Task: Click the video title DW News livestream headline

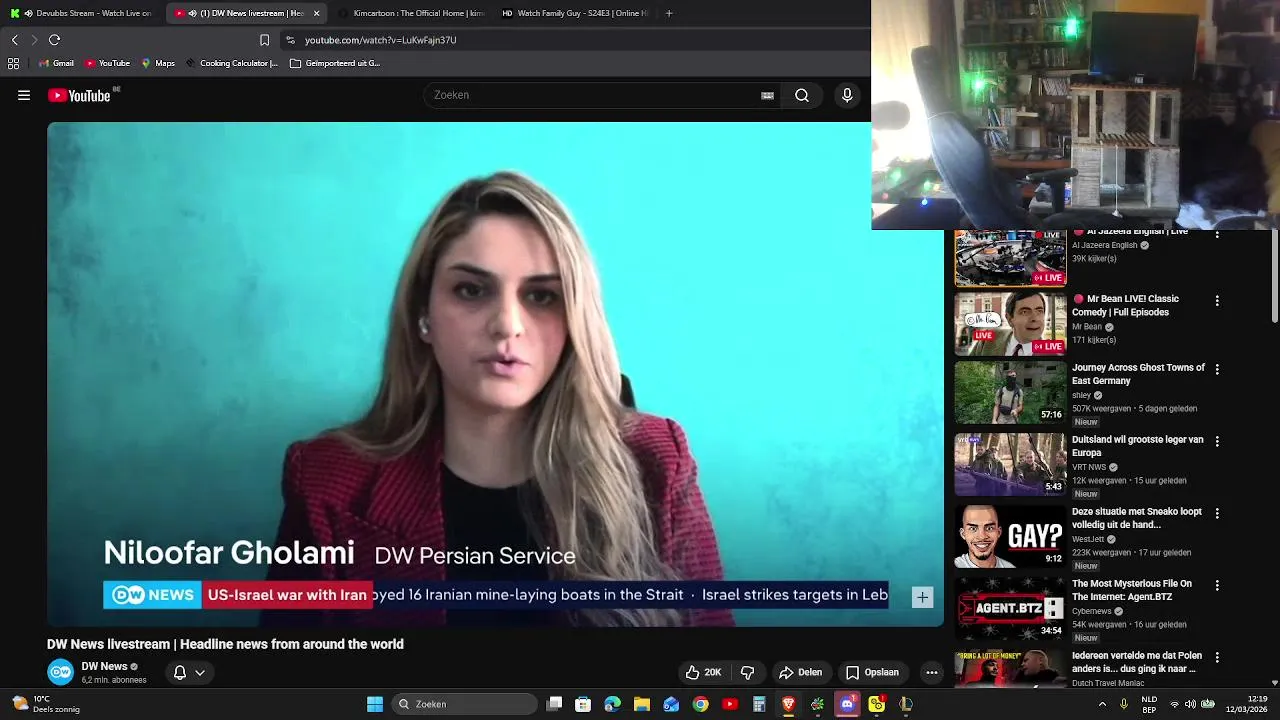Action: (225, 644)
